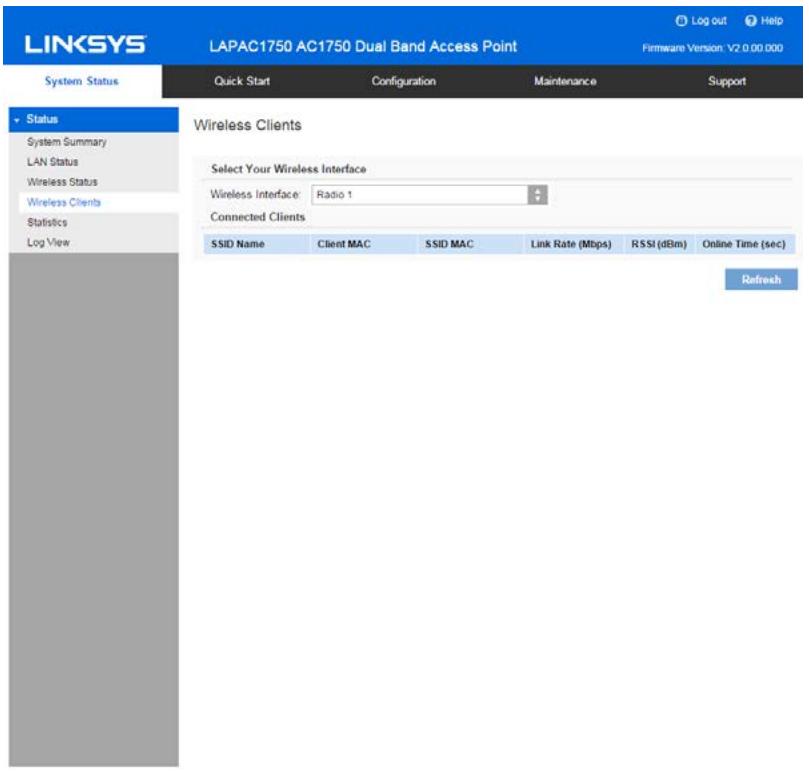Click the Log out power icon

682,21
